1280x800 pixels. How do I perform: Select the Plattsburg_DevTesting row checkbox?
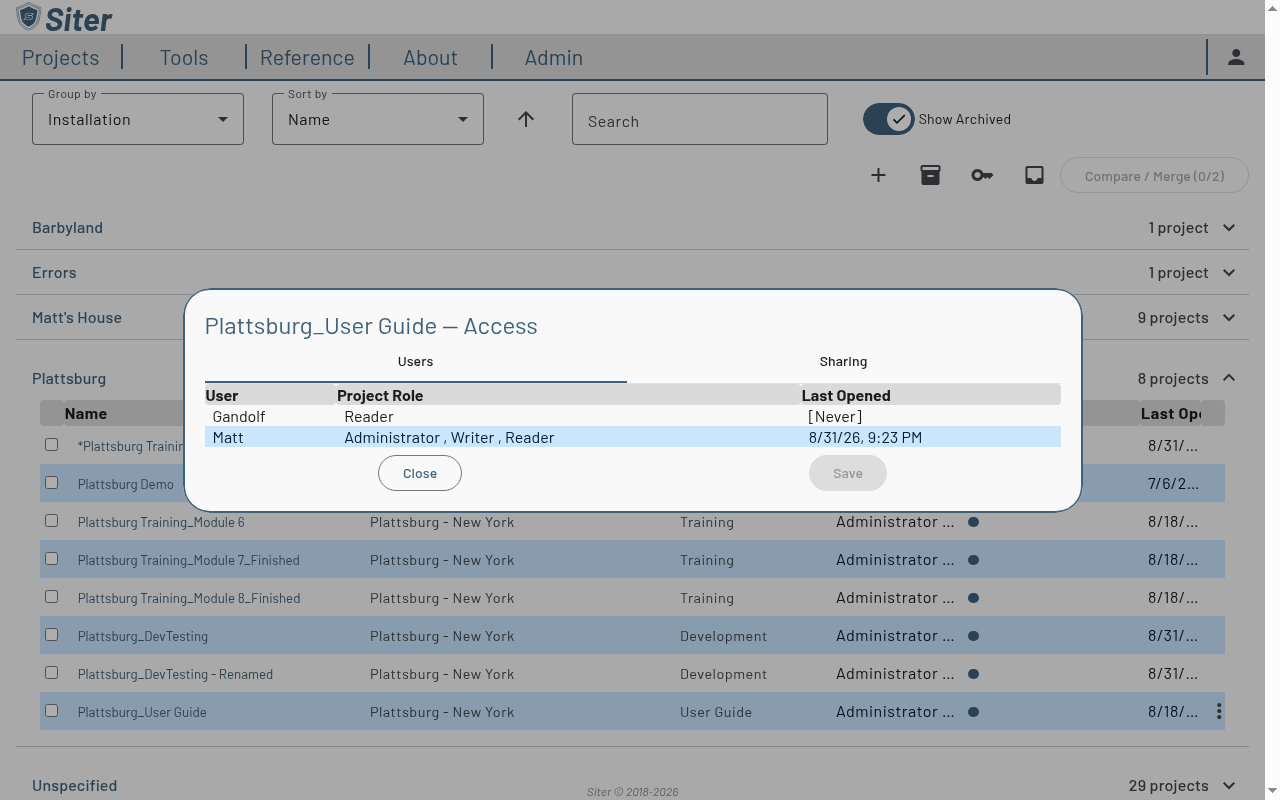(x=51, y=635)
